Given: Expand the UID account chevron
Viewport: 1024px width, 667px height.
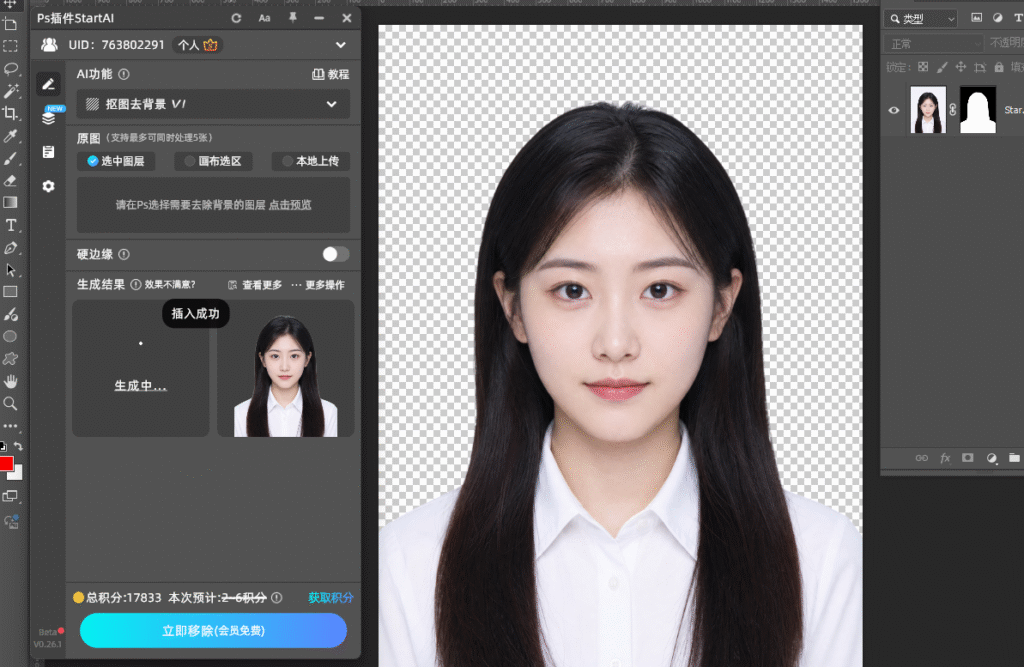Looking at the screenshot, I should pyautogui.click(x=340, y=45).
